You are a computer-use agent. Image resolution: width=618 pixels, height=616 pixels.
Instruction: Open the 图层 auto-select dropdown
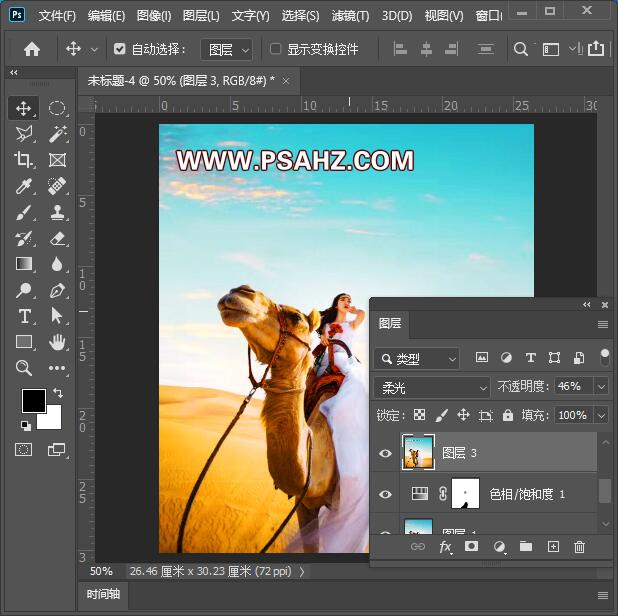tap(227, 50)
